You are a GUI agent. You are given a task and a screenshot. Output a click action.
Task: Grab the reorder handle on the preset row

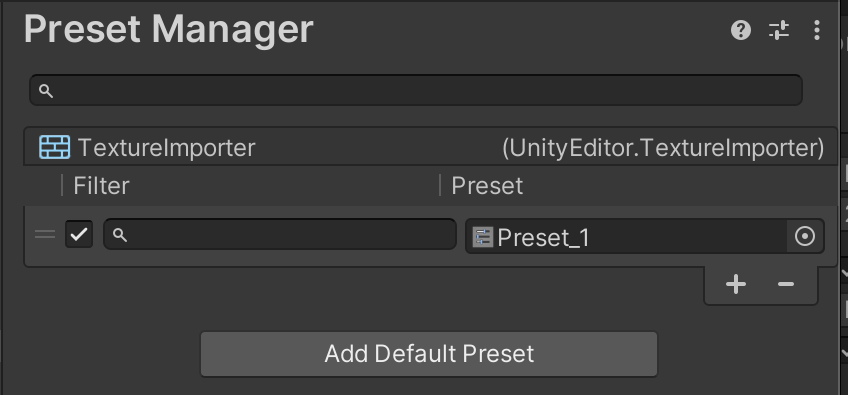[45, 234]
